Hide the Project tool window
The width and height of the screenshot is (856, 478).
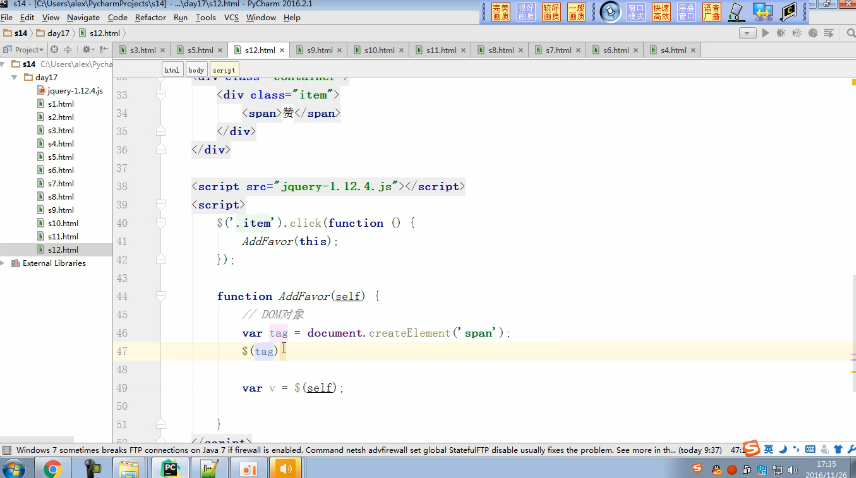pos(104,50)
